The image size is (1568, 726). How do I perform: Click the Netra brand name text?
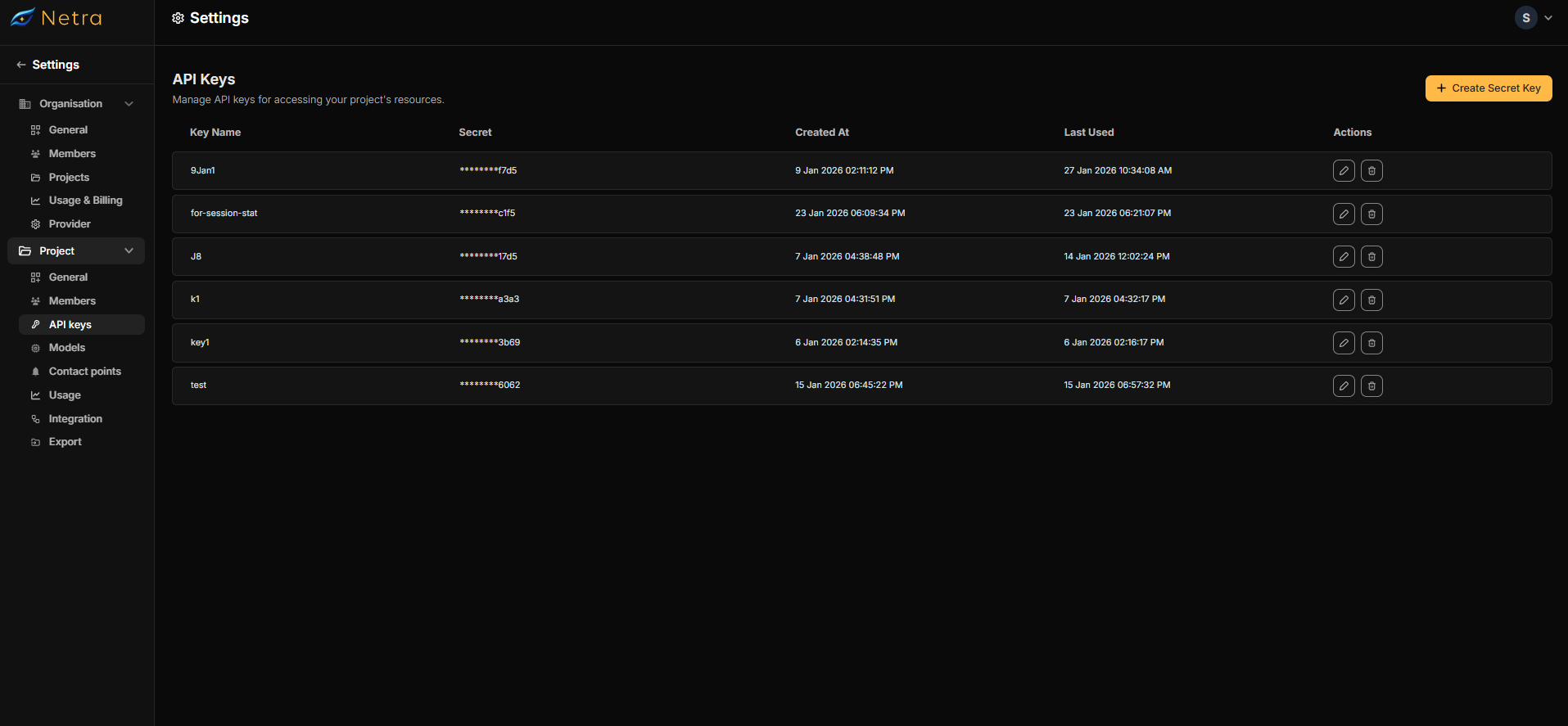tap(71, 18)
